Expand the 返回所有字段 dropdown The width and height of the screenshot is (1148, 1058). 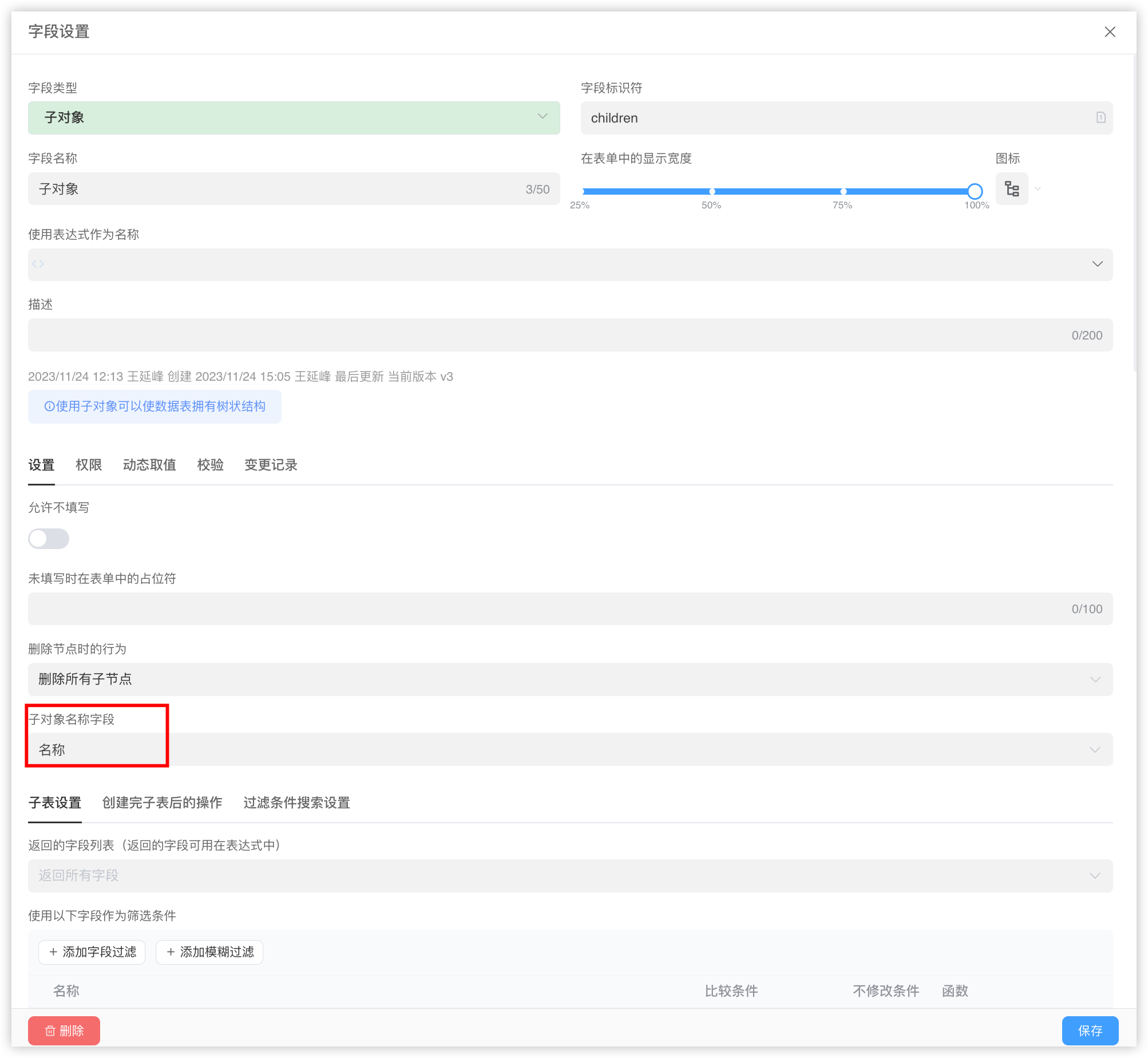570,876
